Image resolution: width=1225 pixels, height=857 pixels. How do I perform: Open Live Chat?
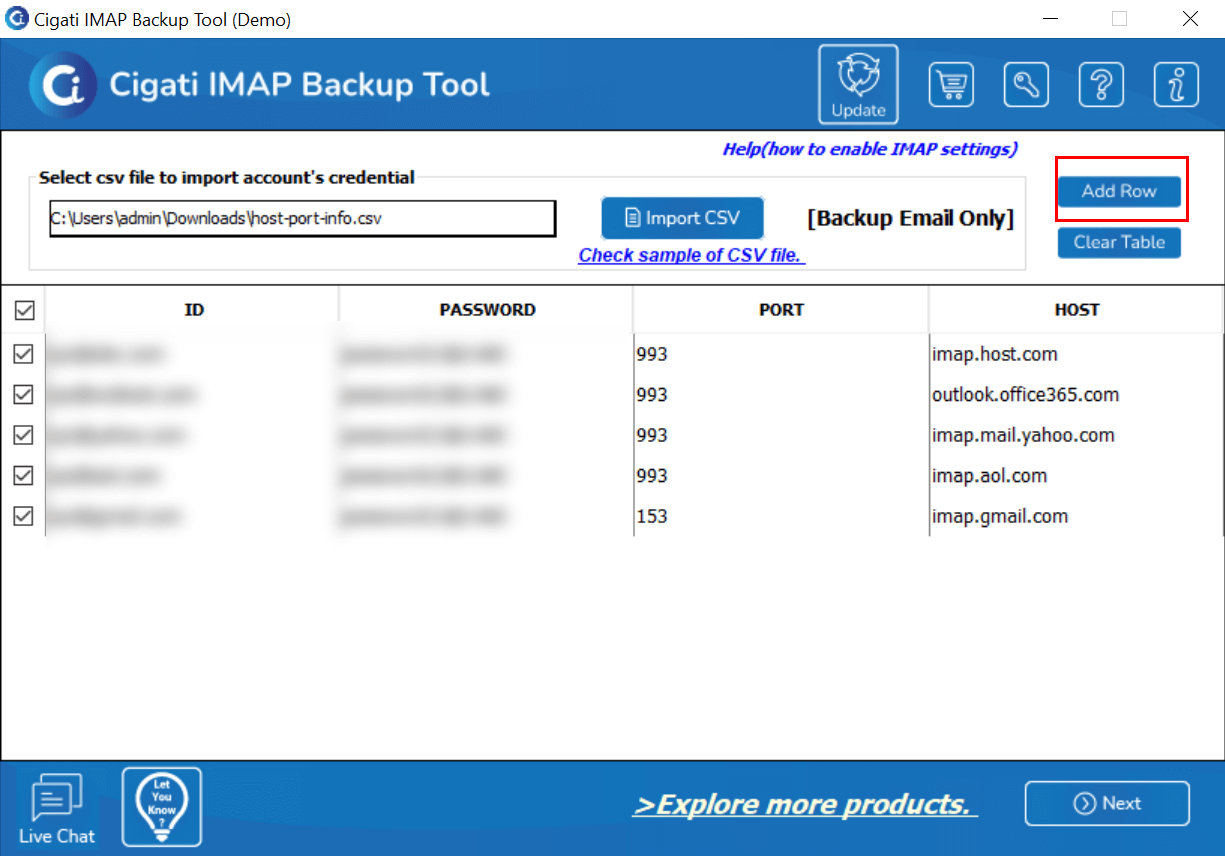coord(57,810)
